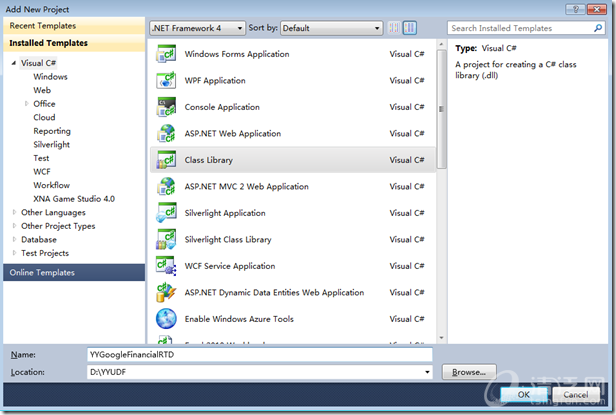Image resolution: width=616 pixels, height=415 pixels.
Task: Open the Recent Templates section
Action: (73, 26)
